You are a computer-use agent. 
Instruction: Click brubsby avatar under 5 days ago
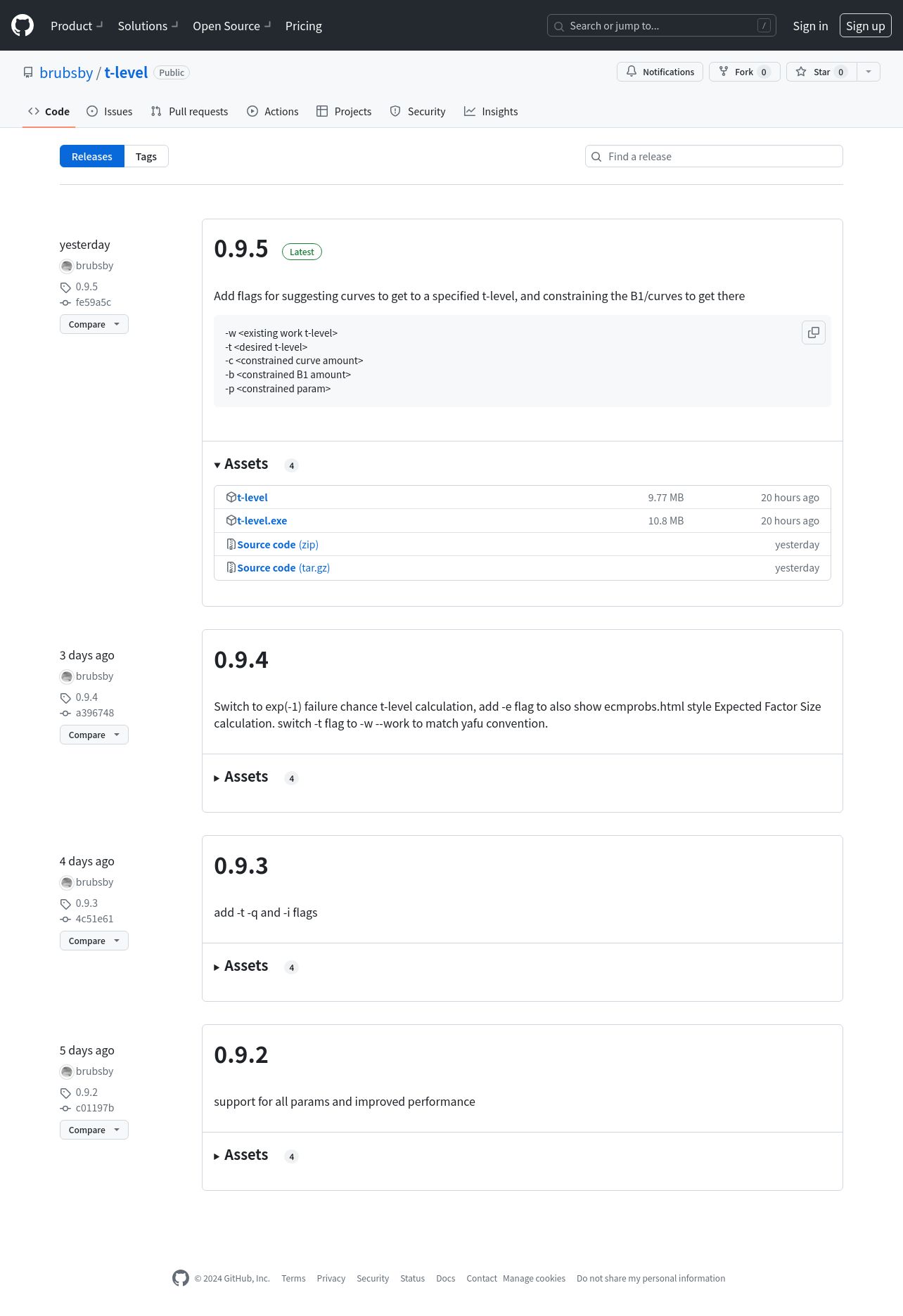coord(67,1071)
